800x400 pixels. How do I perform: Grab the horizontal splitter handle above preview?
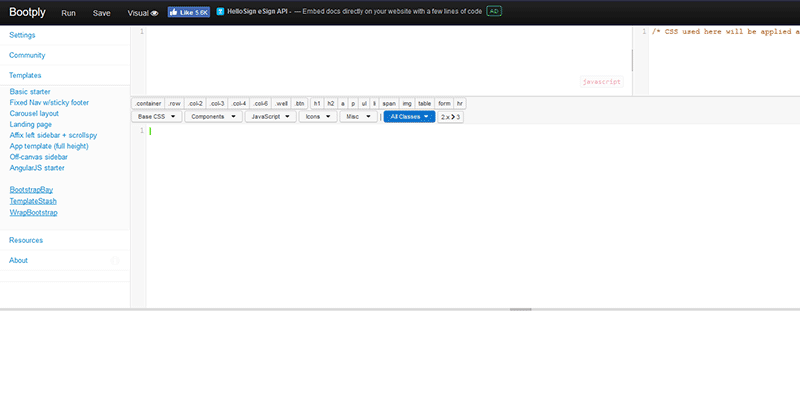point(520,309)
